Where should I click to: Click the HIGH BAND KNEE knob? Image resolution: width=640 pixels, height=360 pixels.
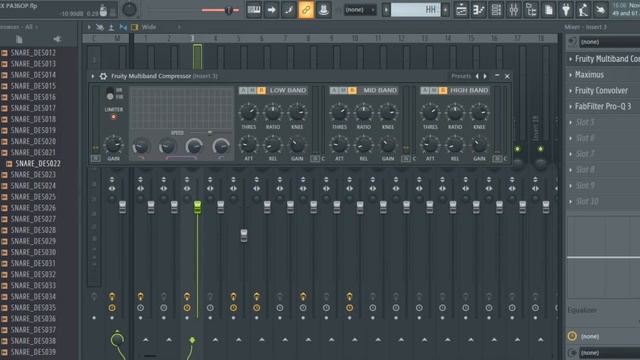(479, 112)
